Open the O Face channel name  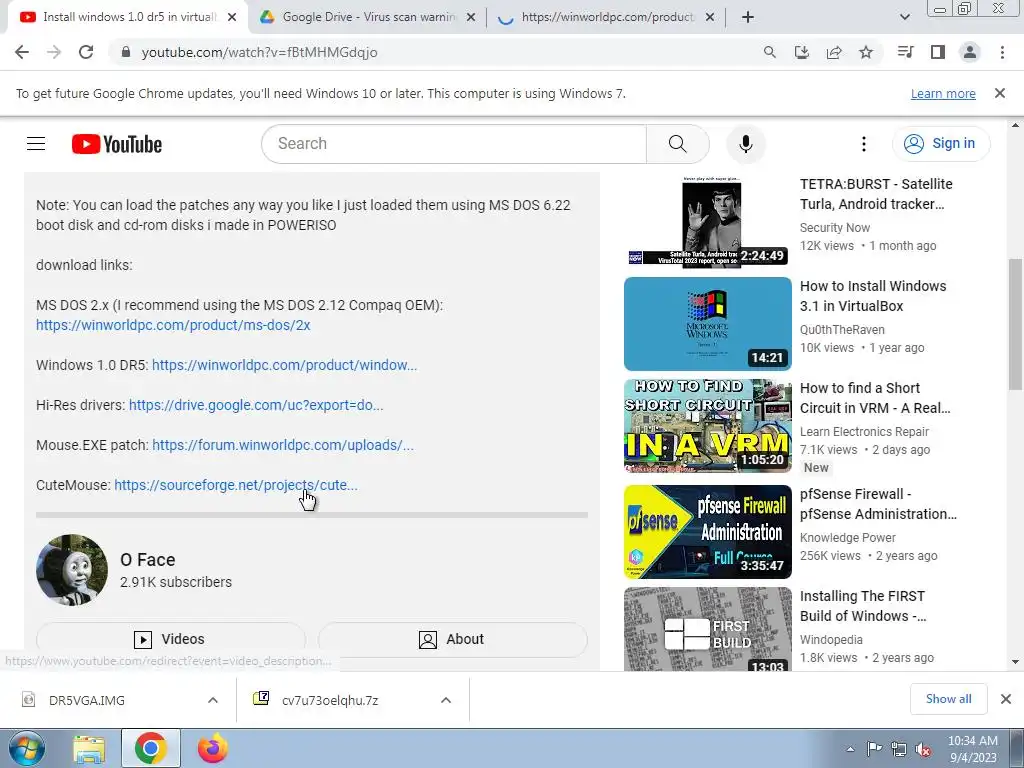click(x=148, y=560)
